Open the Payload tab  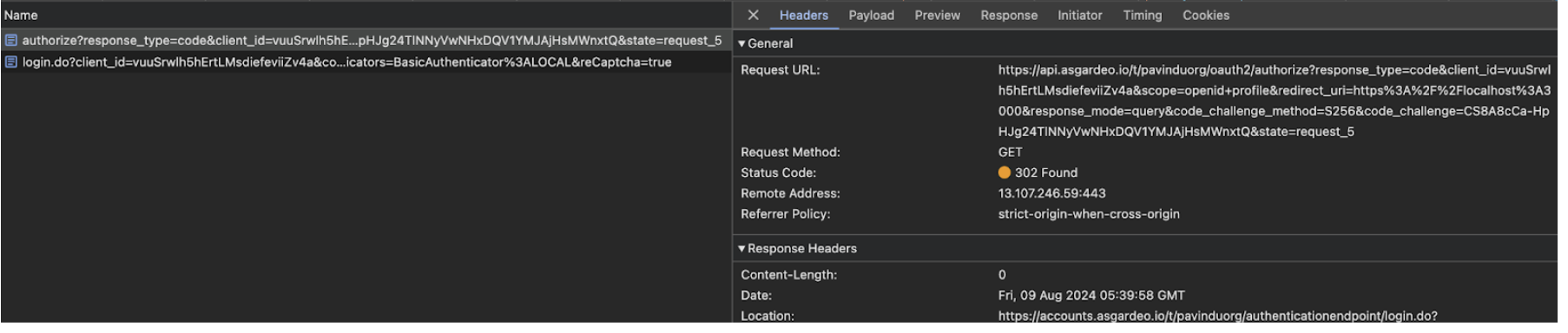[x=871, y=15]
